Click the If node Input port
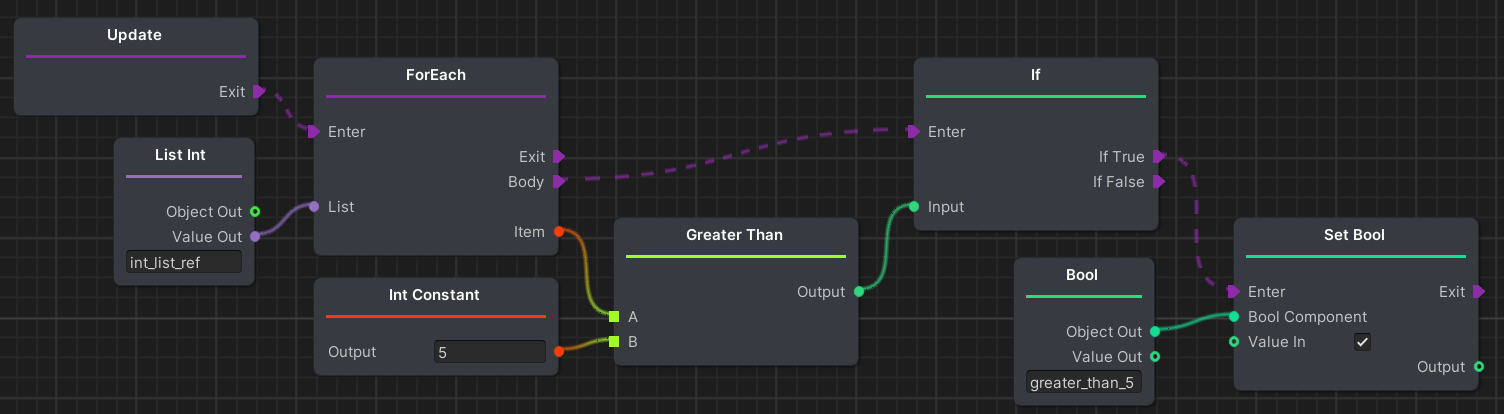This screenshot has height=414, width=1504. click(914, 206)
